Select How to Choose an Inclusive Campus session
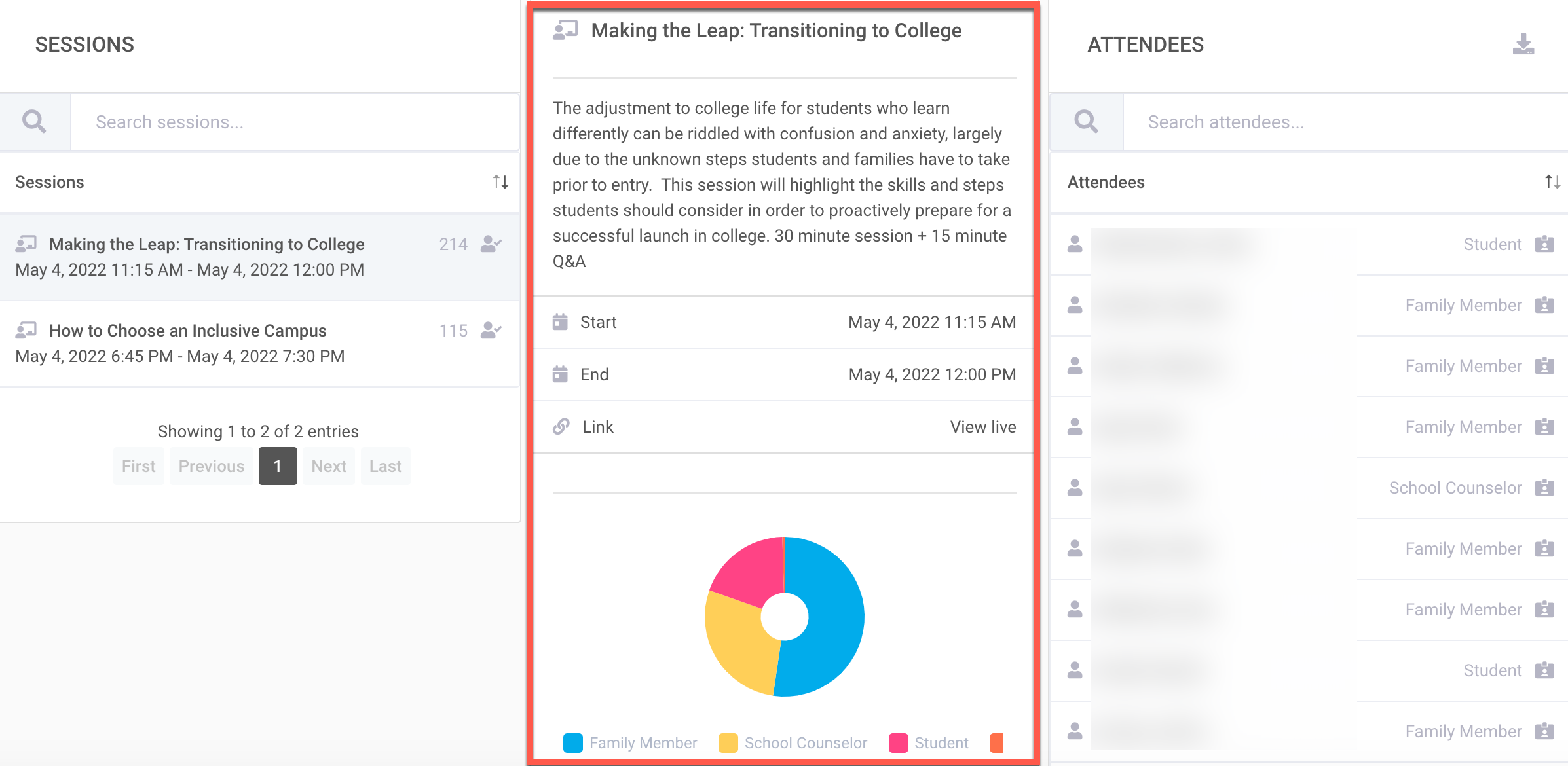 pyautogui.click(x=187, y=331)
